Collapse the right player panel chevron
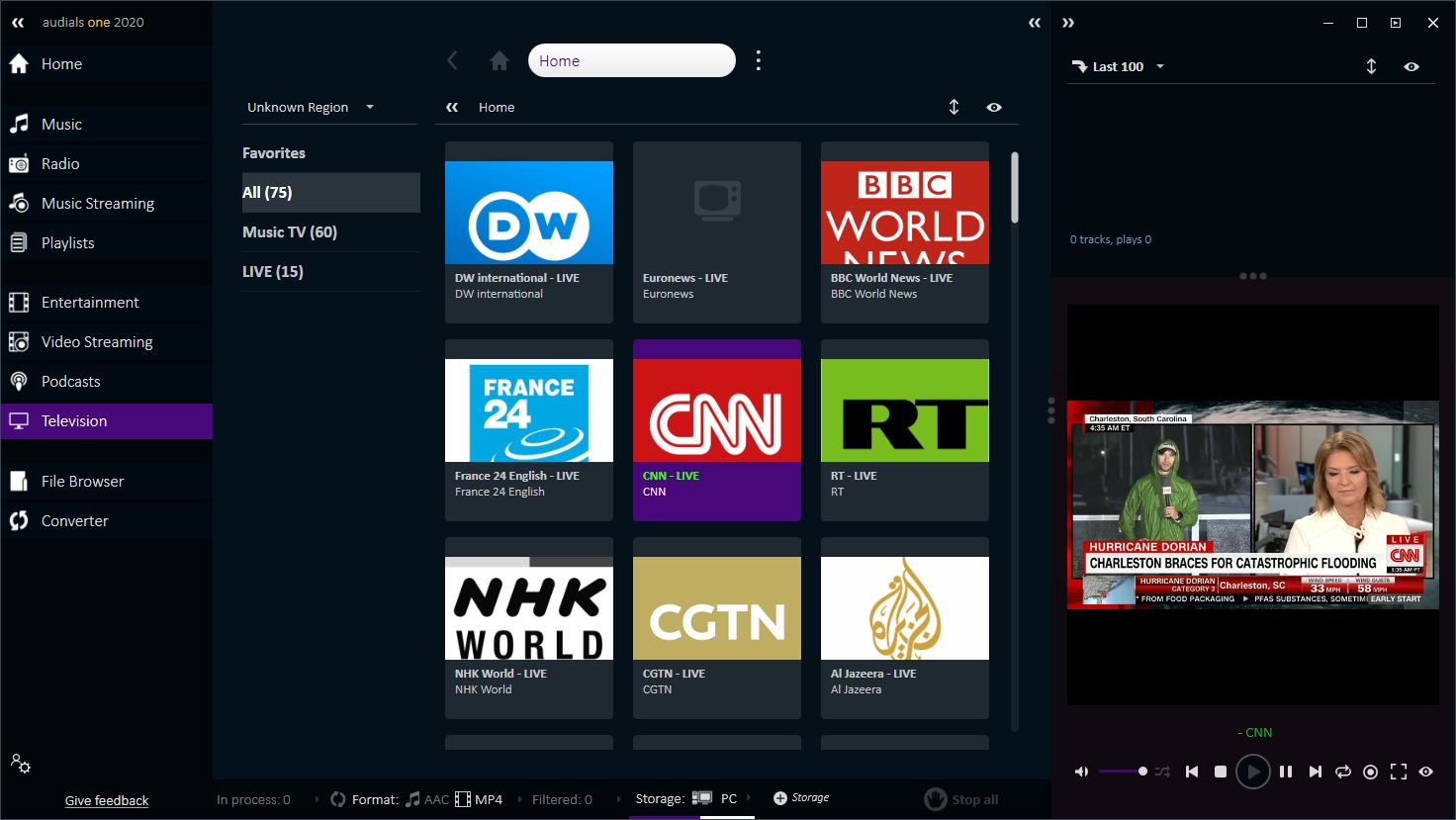Viewport: 1456px width, 820px height. point(1068,23)
